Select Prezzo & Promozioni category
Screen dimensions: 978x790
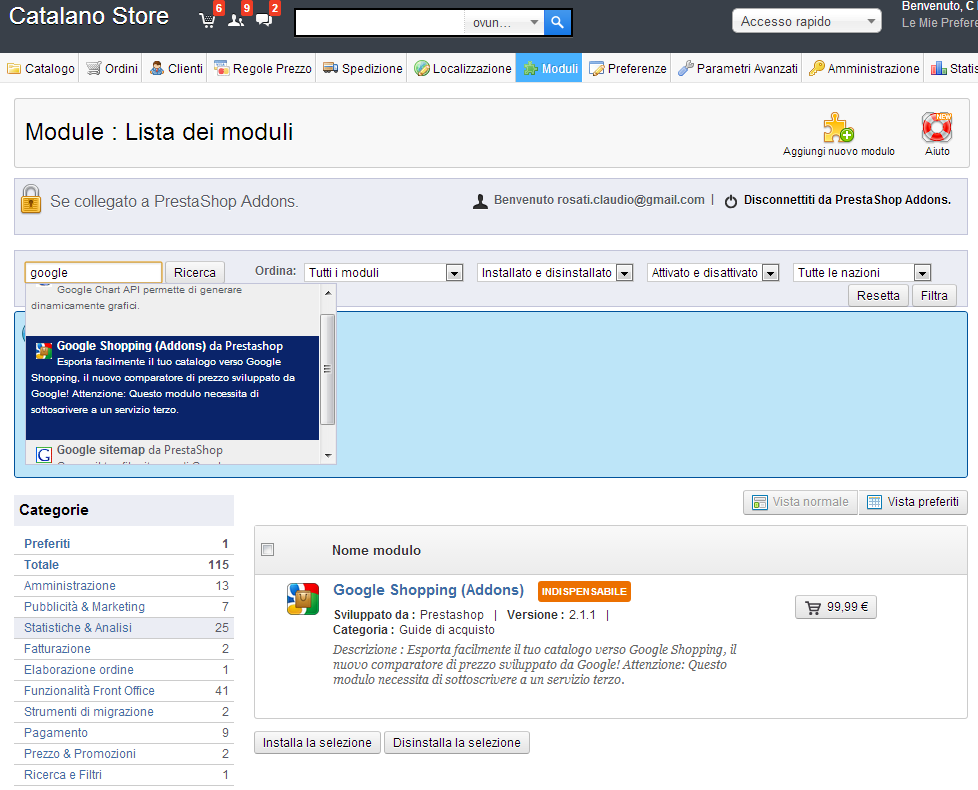point(123,754)
